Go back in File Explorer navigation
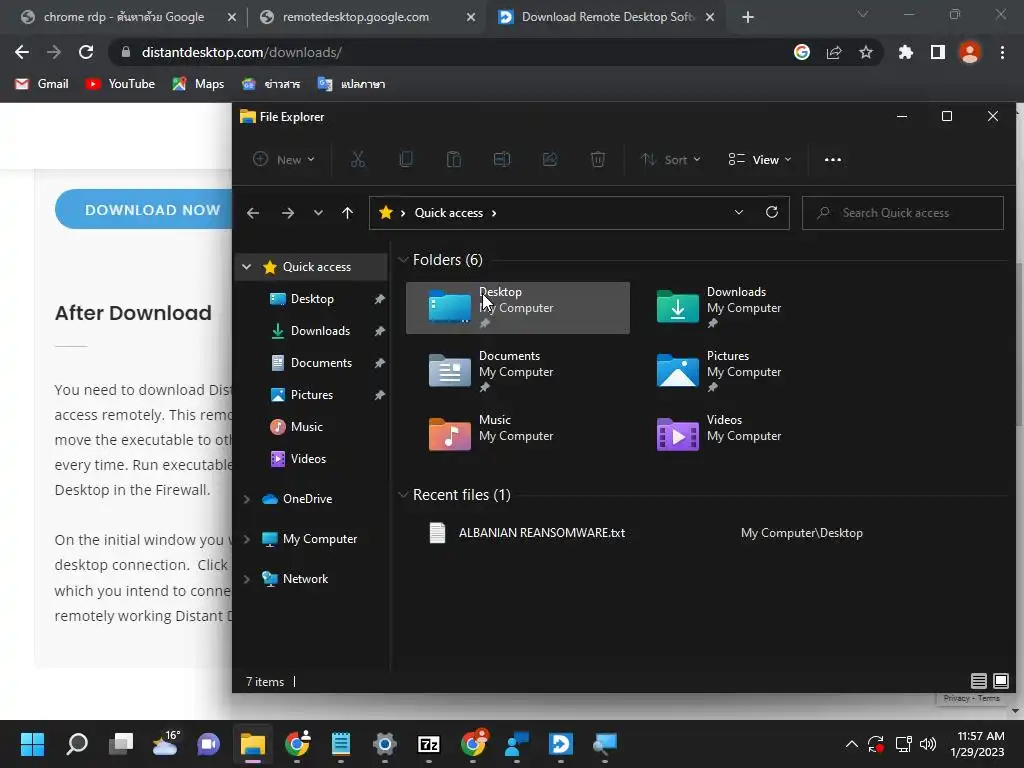1024x768 pixels. (x=253, y=213)
